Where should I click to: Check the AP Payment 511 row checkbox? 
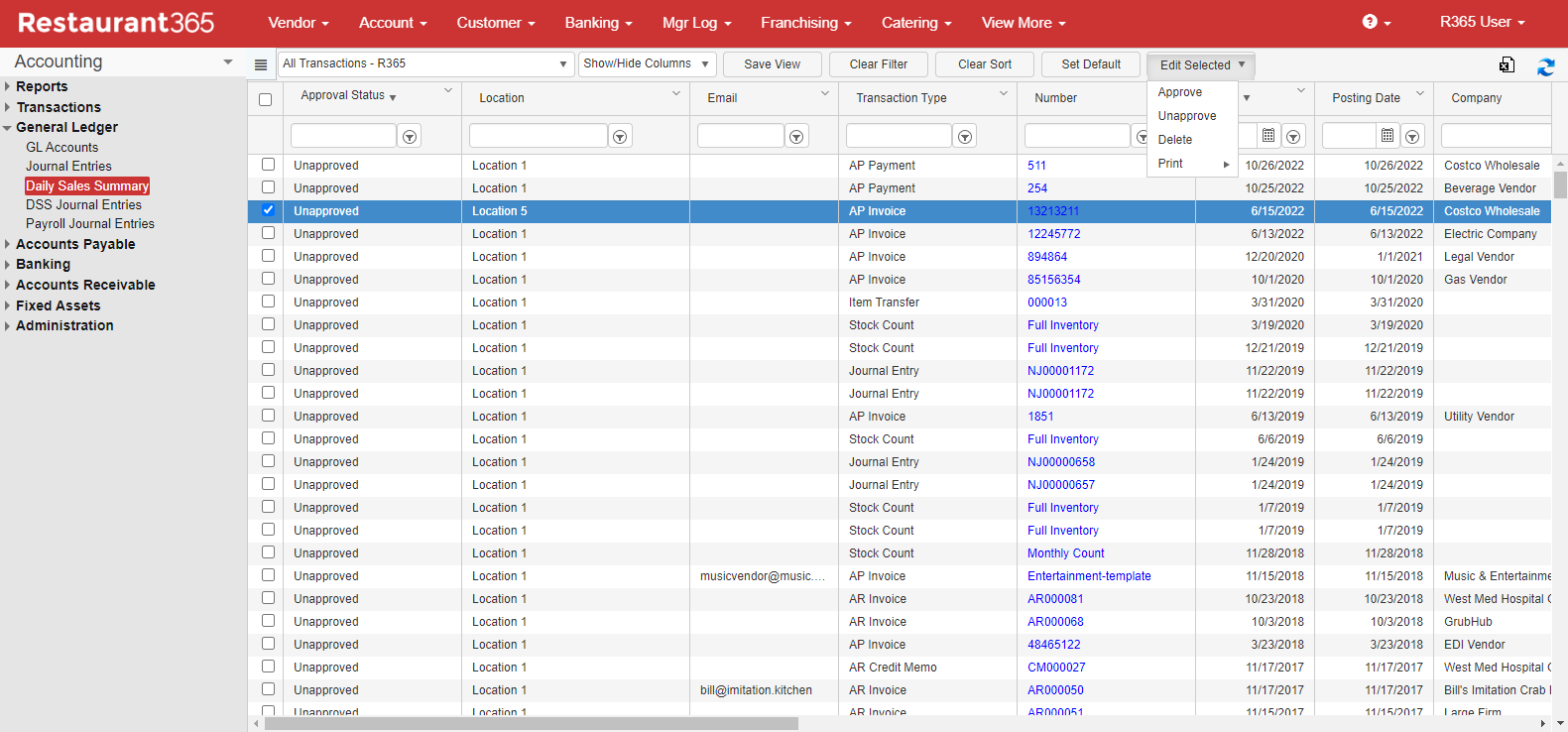(x=268, y=165)
